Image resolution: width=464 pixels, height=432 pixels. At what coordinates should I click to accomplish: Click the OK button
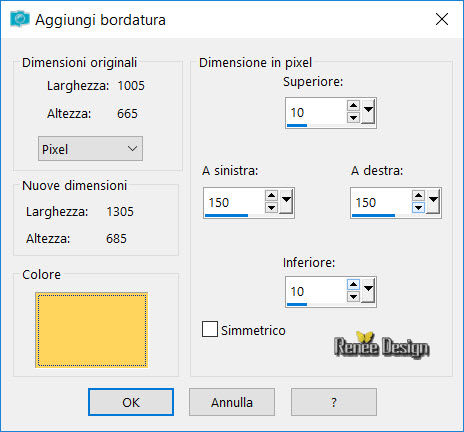[131, 402]
